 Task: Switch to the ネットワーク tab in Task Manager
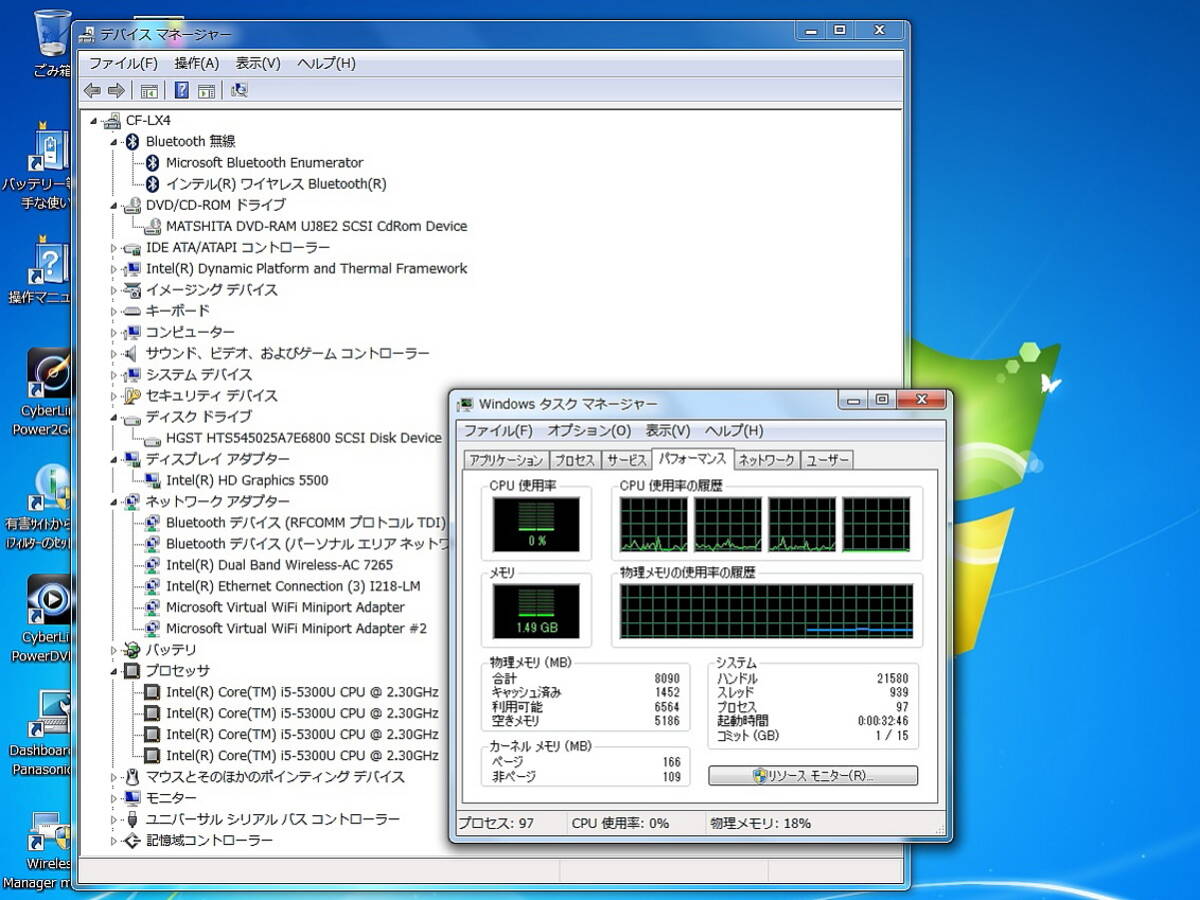click(x=767, y=460)
